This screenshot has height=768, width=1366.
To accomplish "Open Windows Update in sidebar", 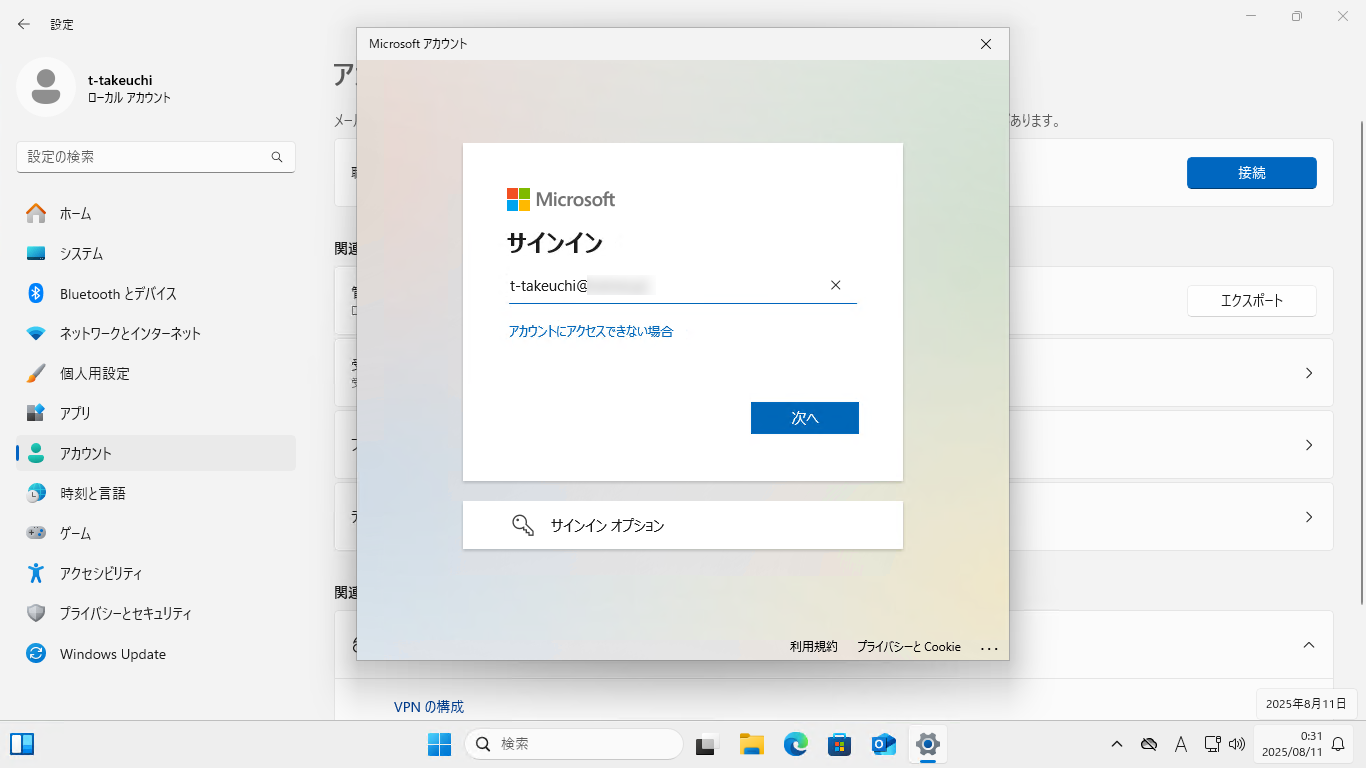I will [156, 654].
